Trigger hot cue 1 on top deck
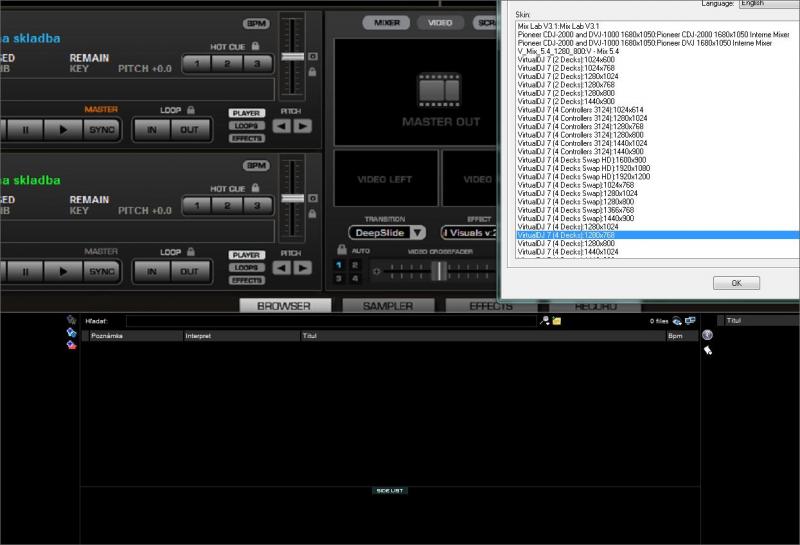Viewport: 800px width, 545px height. (197, 64)
